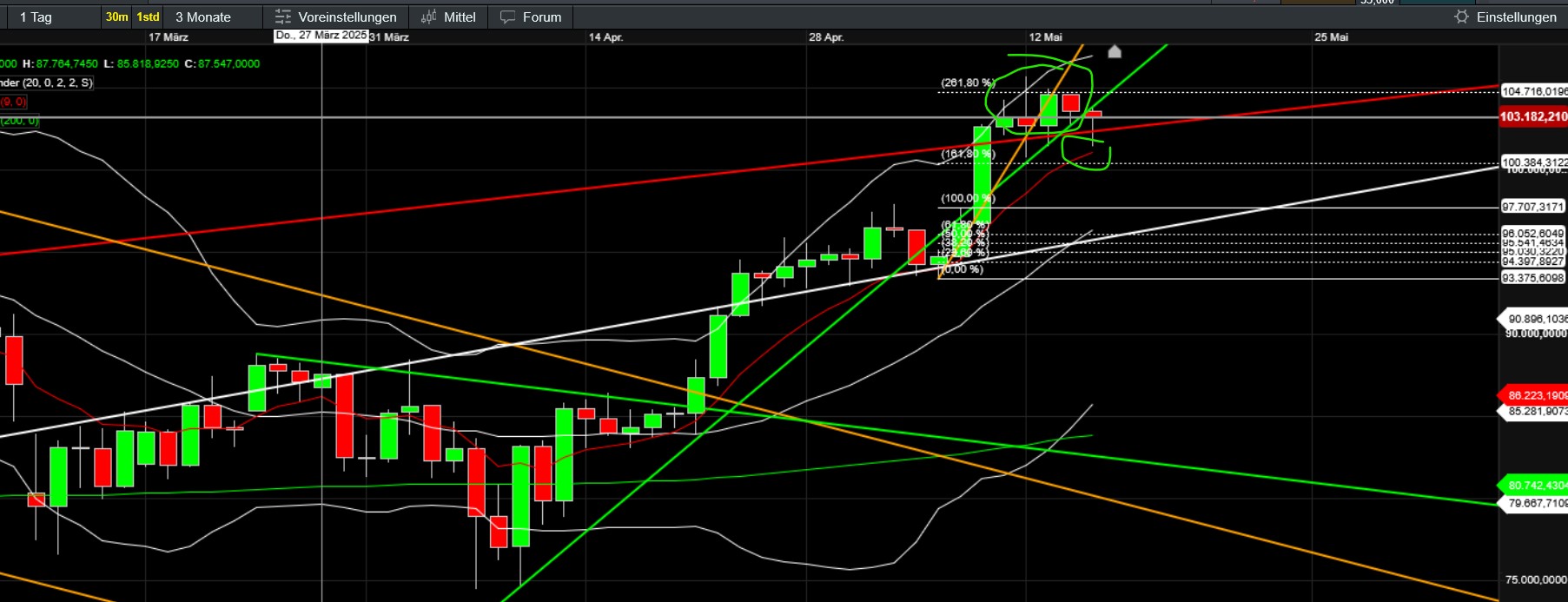Open the Voreinstellungen presets menu
The height and width of the screenshot is (602, 1568).
pyautogui.click(x=335, y=17)
